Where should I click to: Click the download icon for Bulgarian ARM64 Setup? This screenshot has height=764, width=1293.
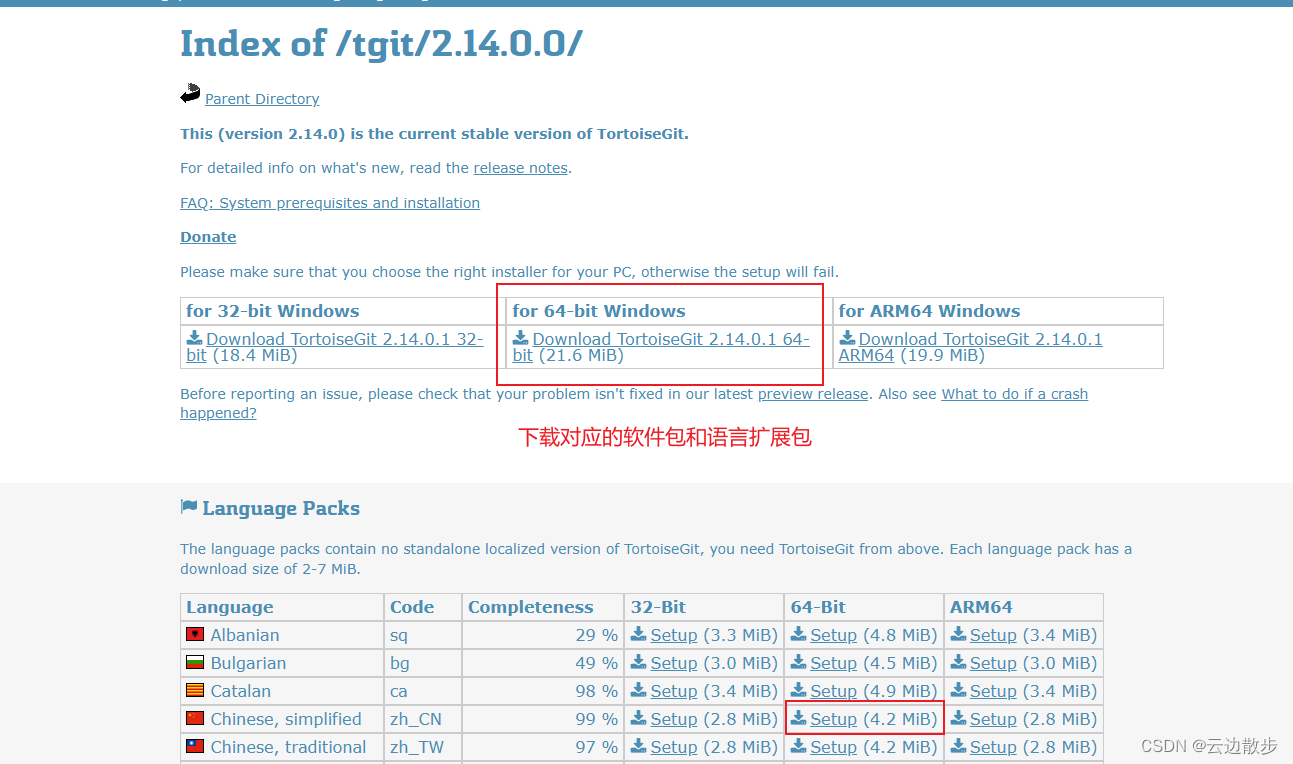[x=958, y=662]
